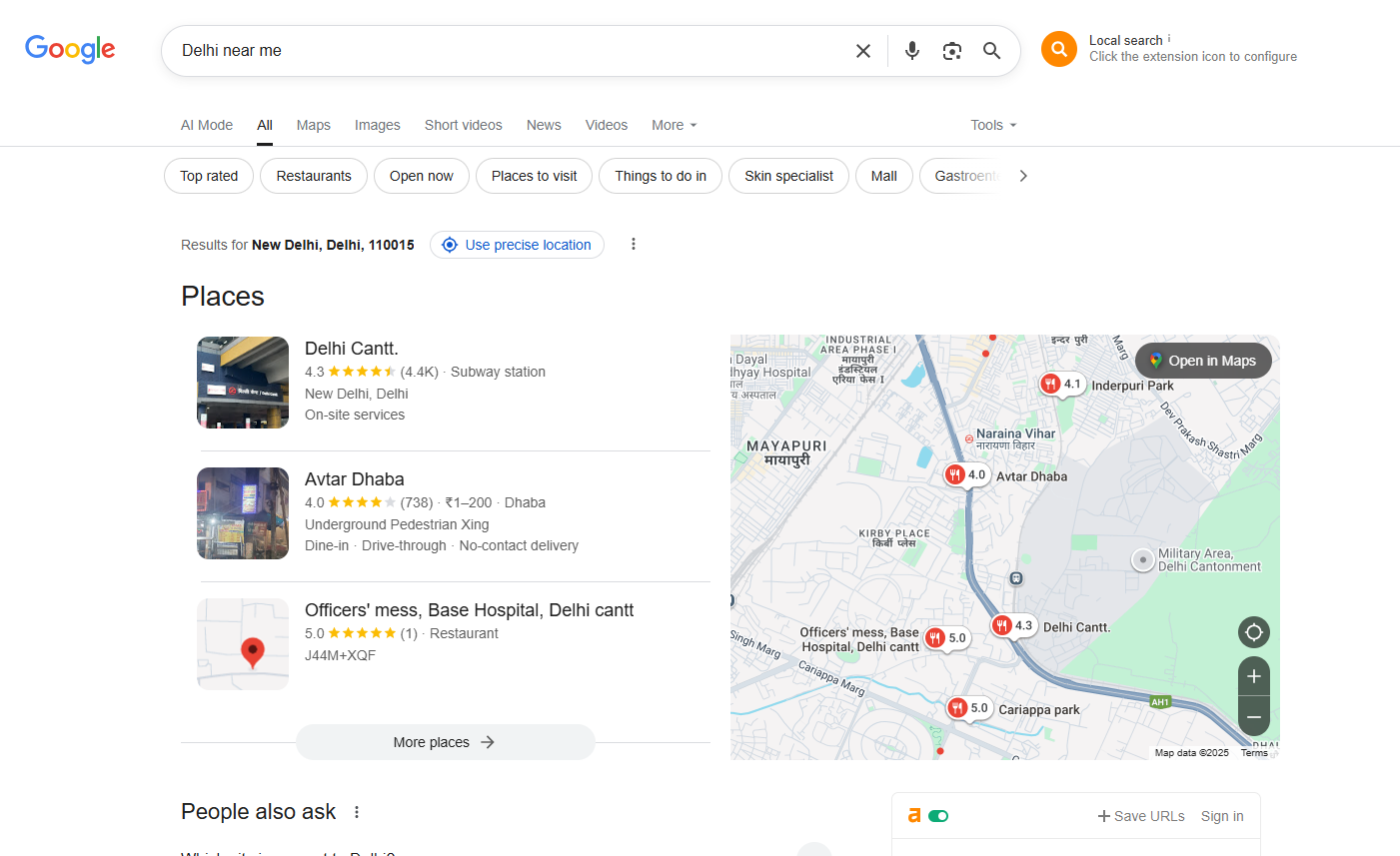Open Officers' mess map thumbnail
Screen dimensions: 1400x856
(243, 644)
